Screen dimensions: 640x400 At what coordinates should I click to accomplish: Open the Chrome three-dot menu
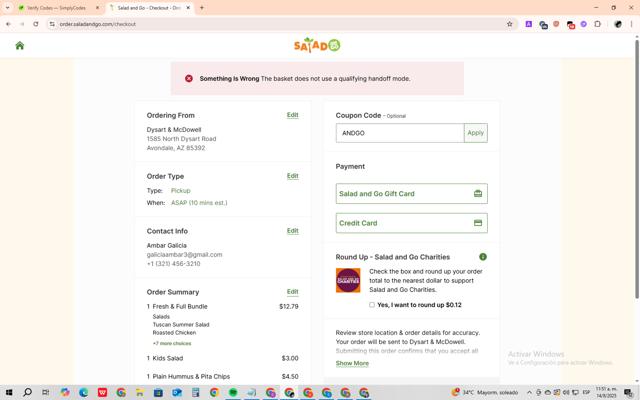(631, 24)
